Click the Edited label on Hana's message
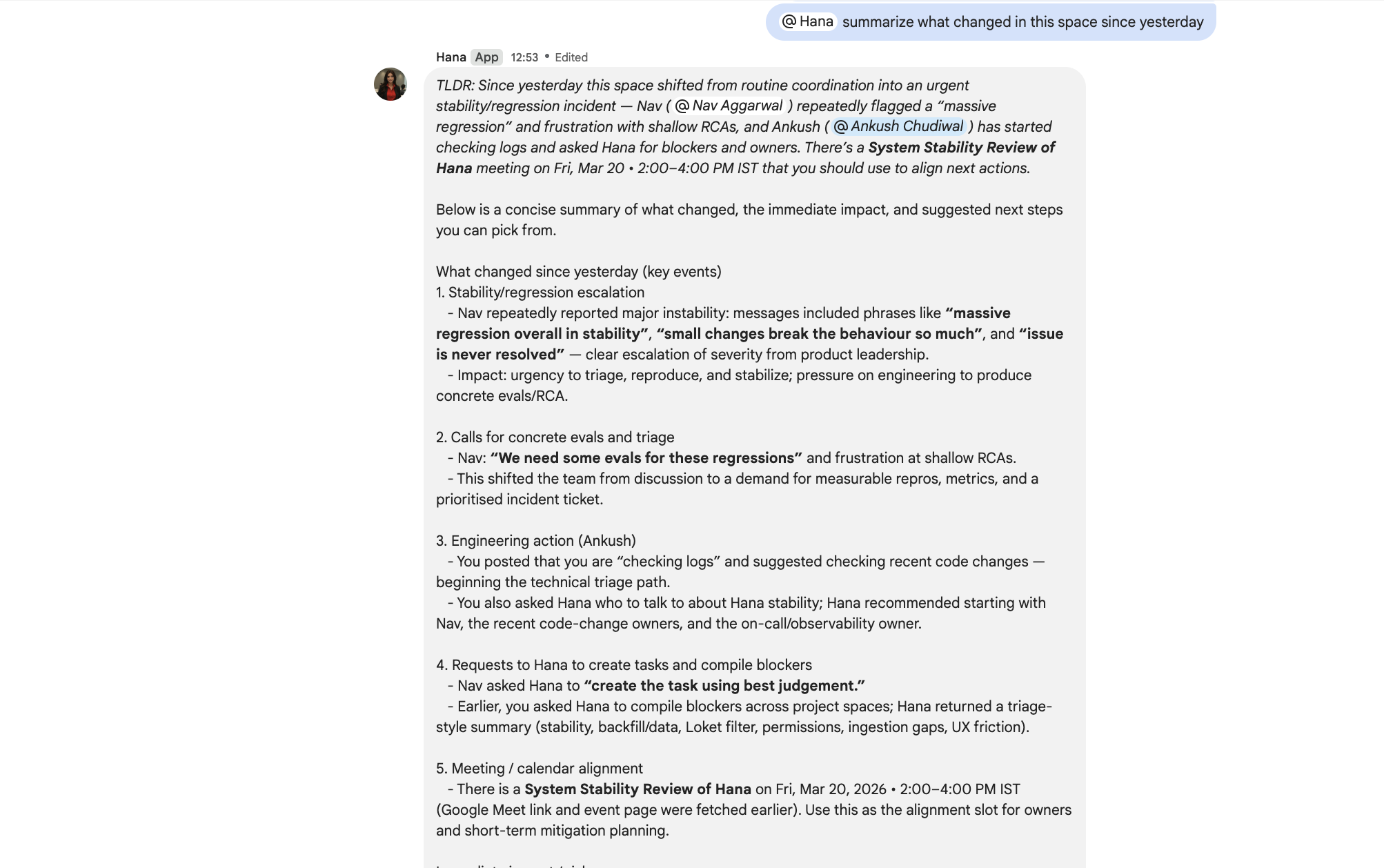Image resolution: width=1384 pixels, height=868 pixels. click(x=571, y=57)
